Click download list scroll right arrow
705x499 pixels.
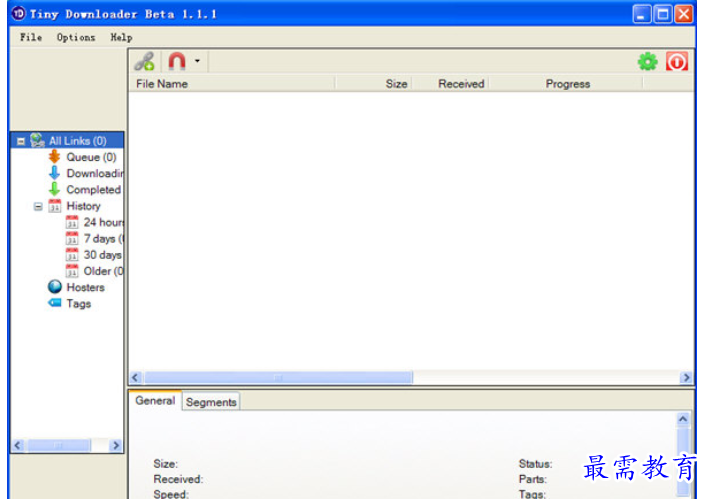click(686, 378)
